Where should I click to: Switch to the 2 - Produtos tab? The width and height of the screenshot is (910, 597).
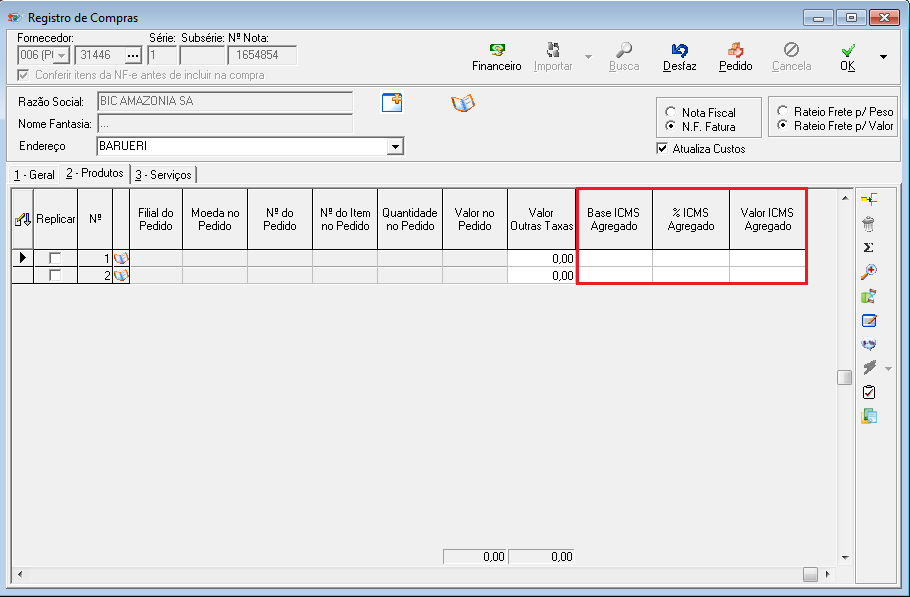click(x=95, y=173)
